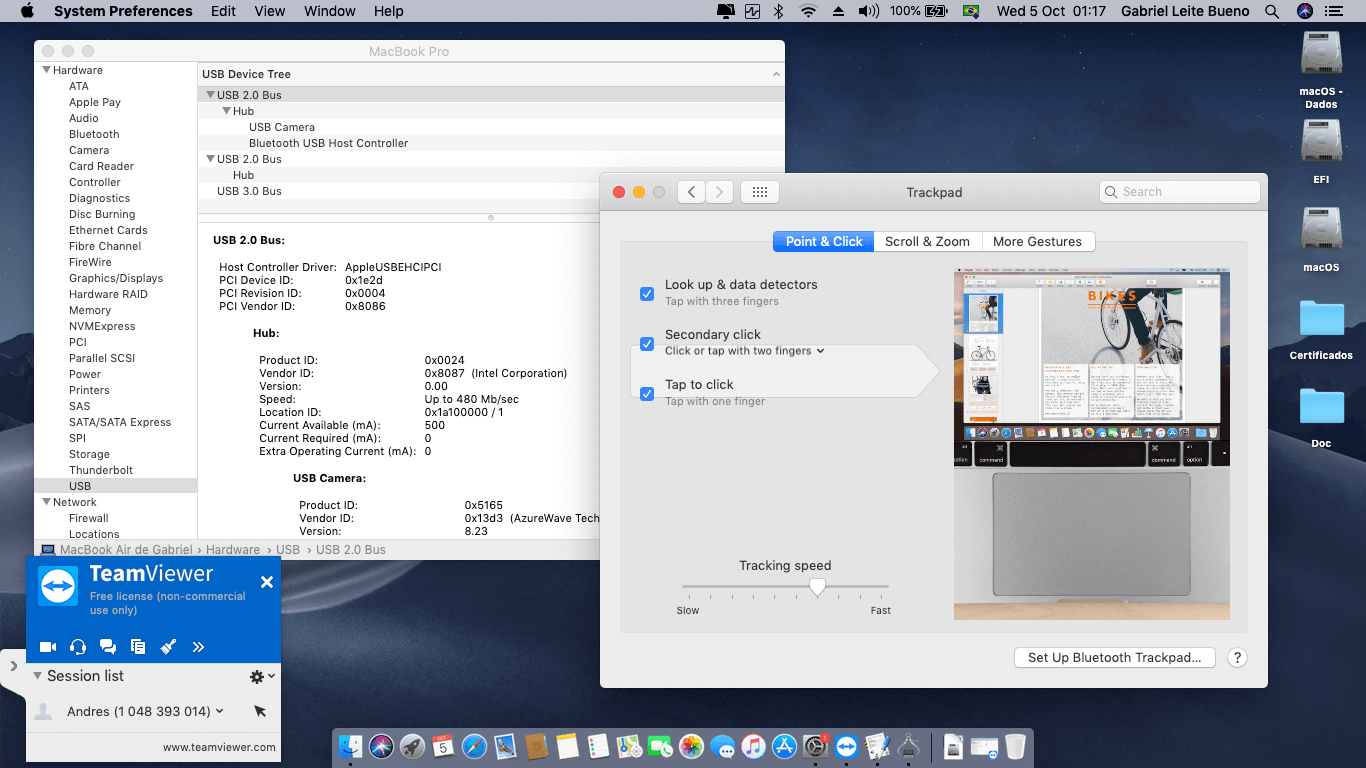Open volume control in menu bar
The image size is (1366, 768).
[868, 11]
